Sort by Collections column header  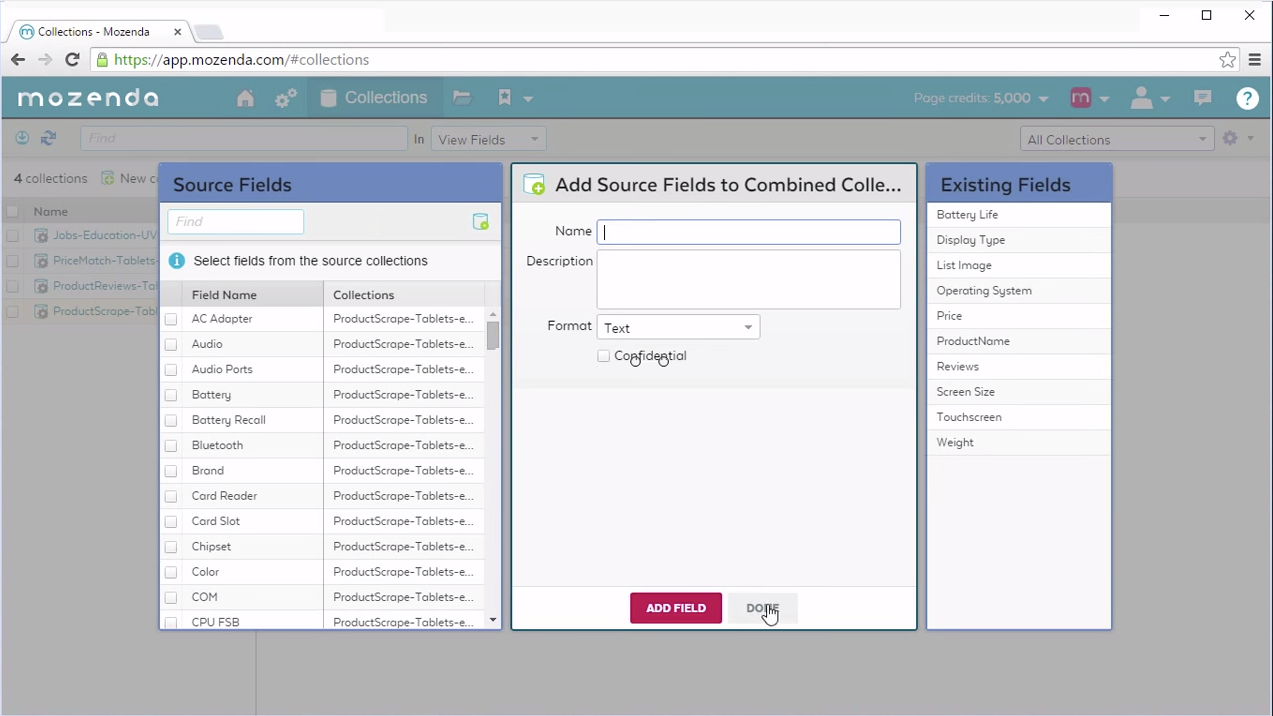coord(404,294)
